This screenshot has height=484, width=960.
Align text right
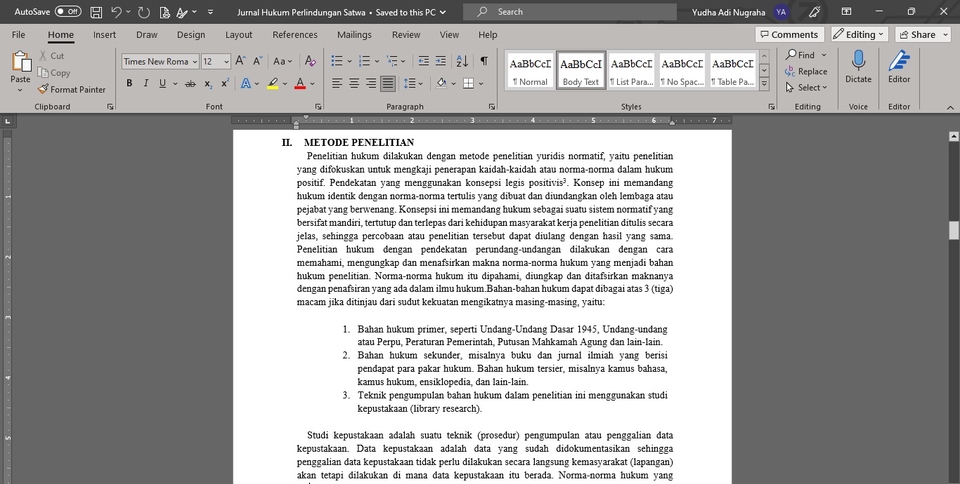[x=371, y=84]
